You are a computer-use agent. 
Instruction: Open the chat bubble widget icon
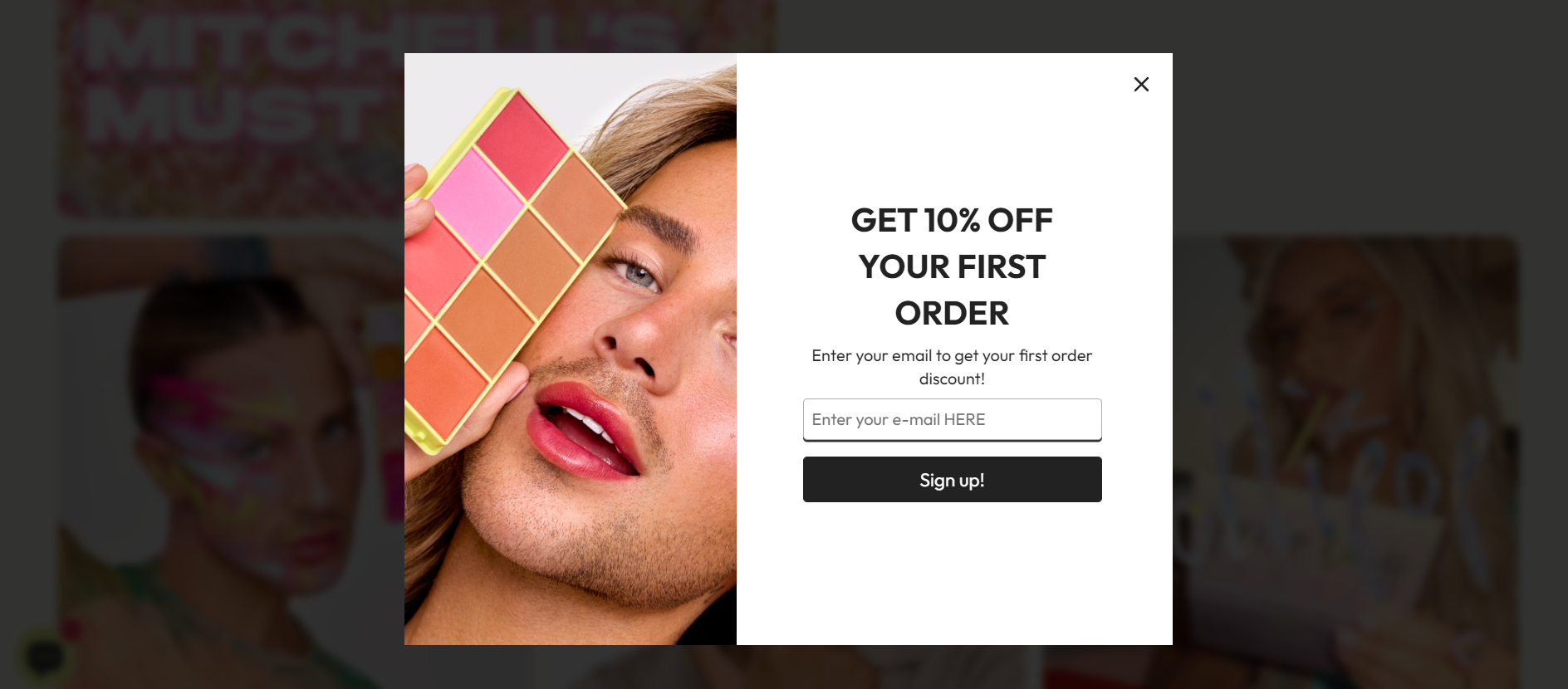44,657
